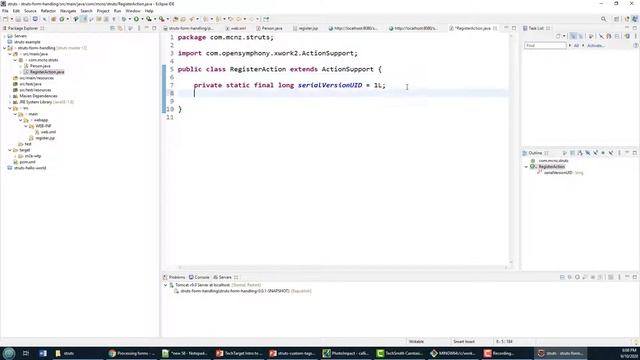Collapse the struts-form-handling project node
This screenshot has height=360, width=640.
(4, 48)
